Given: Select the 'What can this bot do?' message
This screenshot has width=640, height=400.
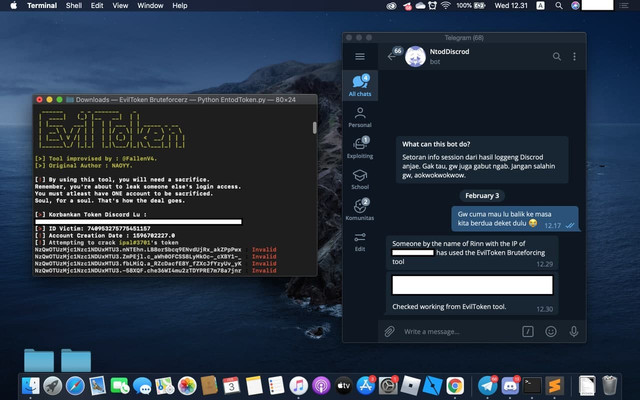Looking at the screenshot, I should [482, 160].
